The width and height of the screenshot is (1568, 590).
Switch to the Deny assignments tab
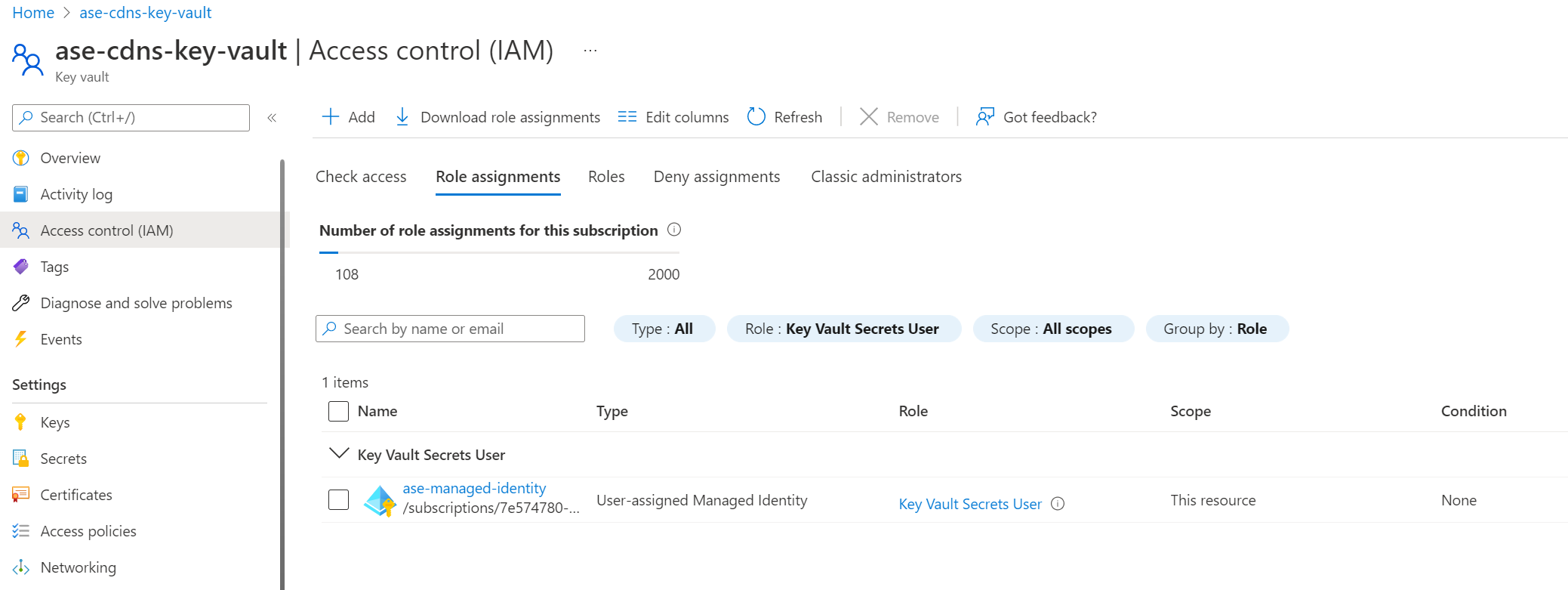[x=716, y=177]
